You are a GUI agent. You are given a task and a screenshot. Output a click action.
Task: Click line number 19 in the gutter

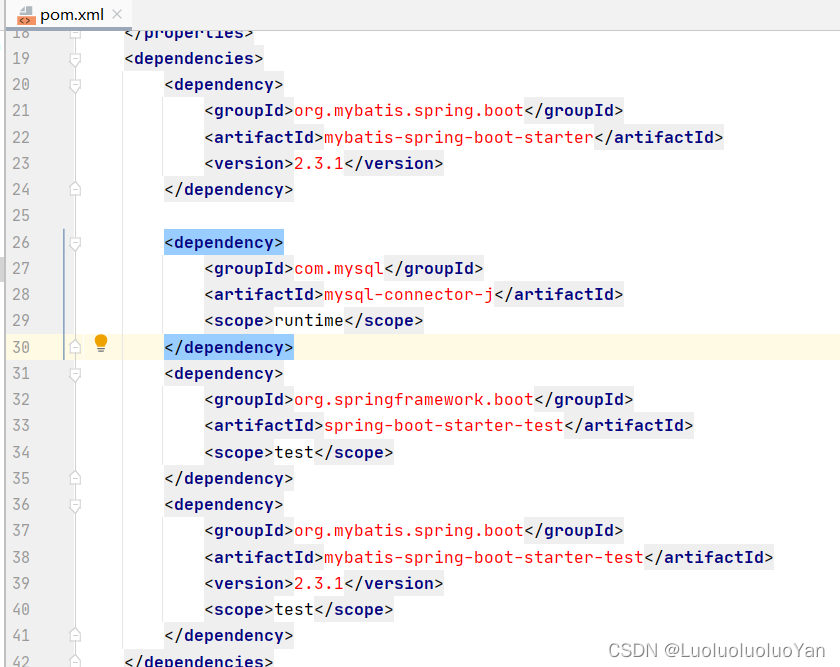click(x=20, y=58)
